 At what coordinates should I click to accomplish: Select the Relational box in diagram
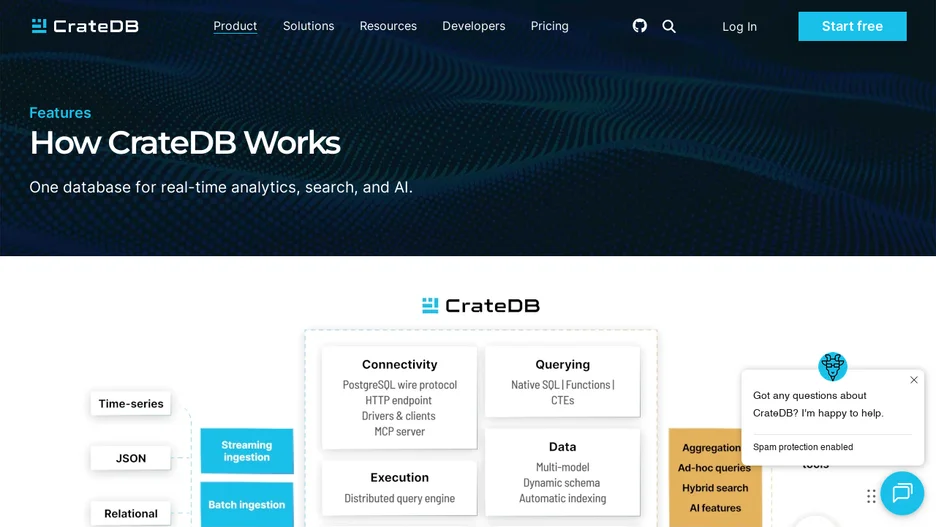pos(131,513)
